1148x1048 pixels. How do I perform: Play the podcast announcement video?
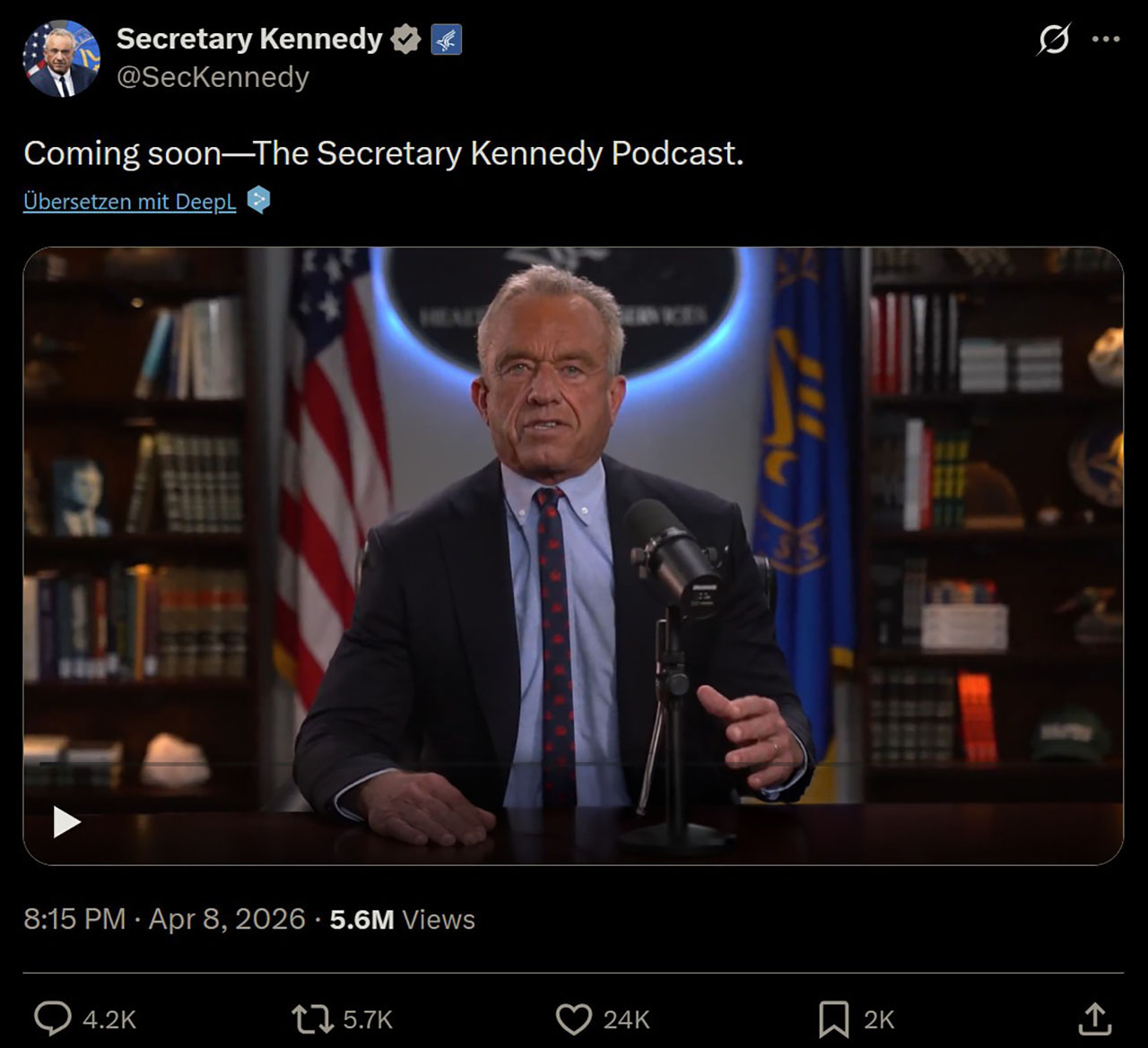(67, 821)
